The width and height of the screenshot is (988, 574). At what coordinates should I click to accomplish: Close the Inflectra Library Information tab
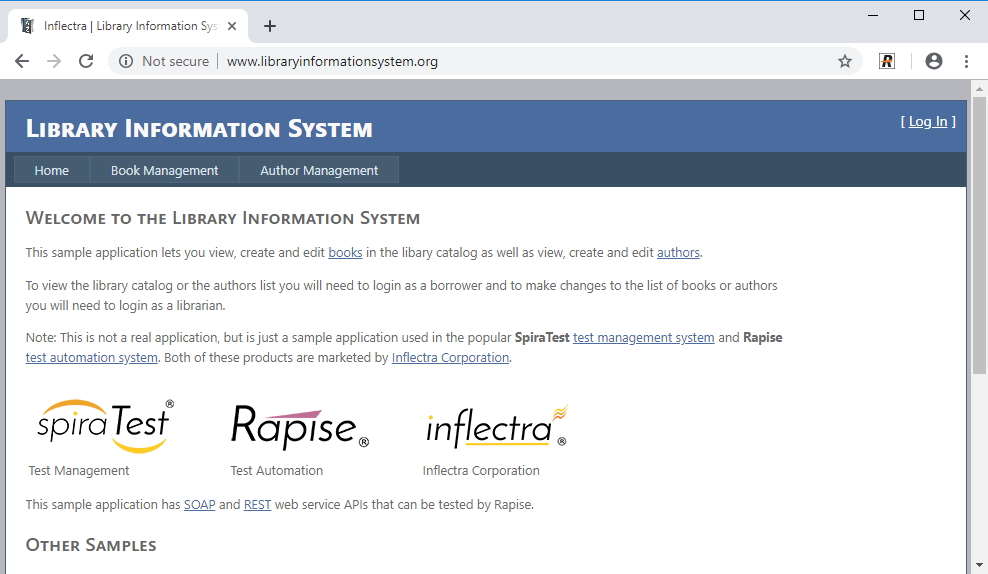(x=232, y=26)
